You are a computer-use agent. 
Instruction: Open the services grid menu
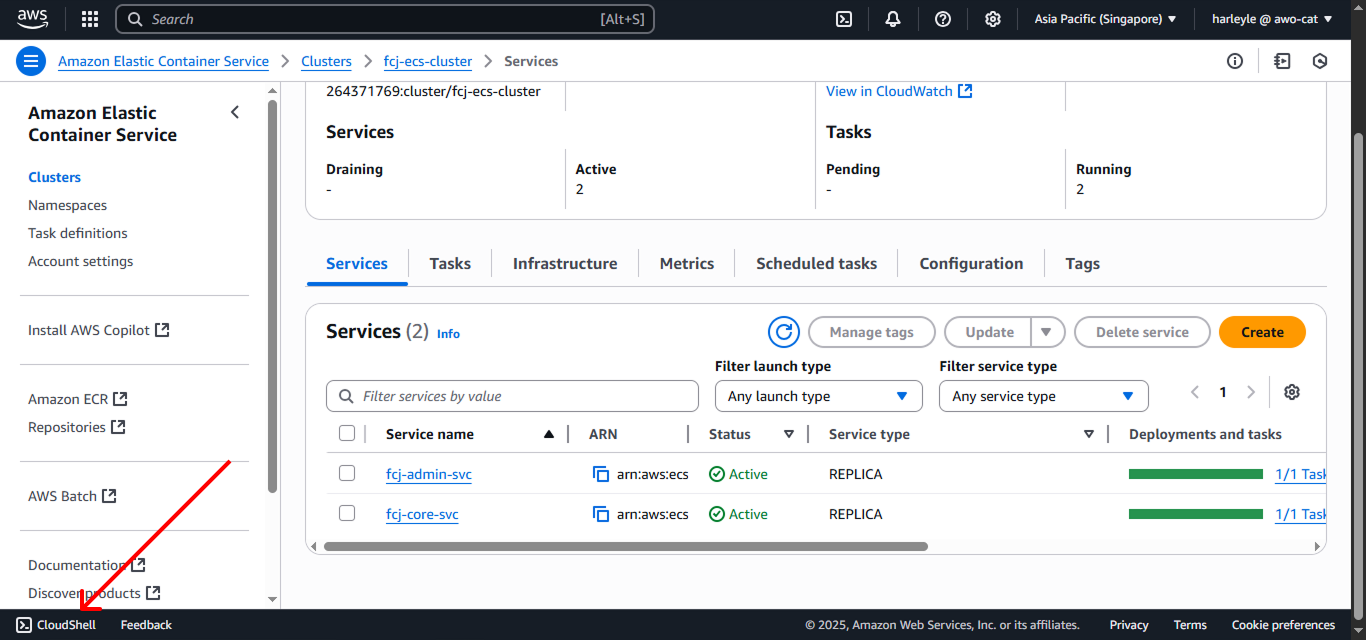(x=90, y=19)
